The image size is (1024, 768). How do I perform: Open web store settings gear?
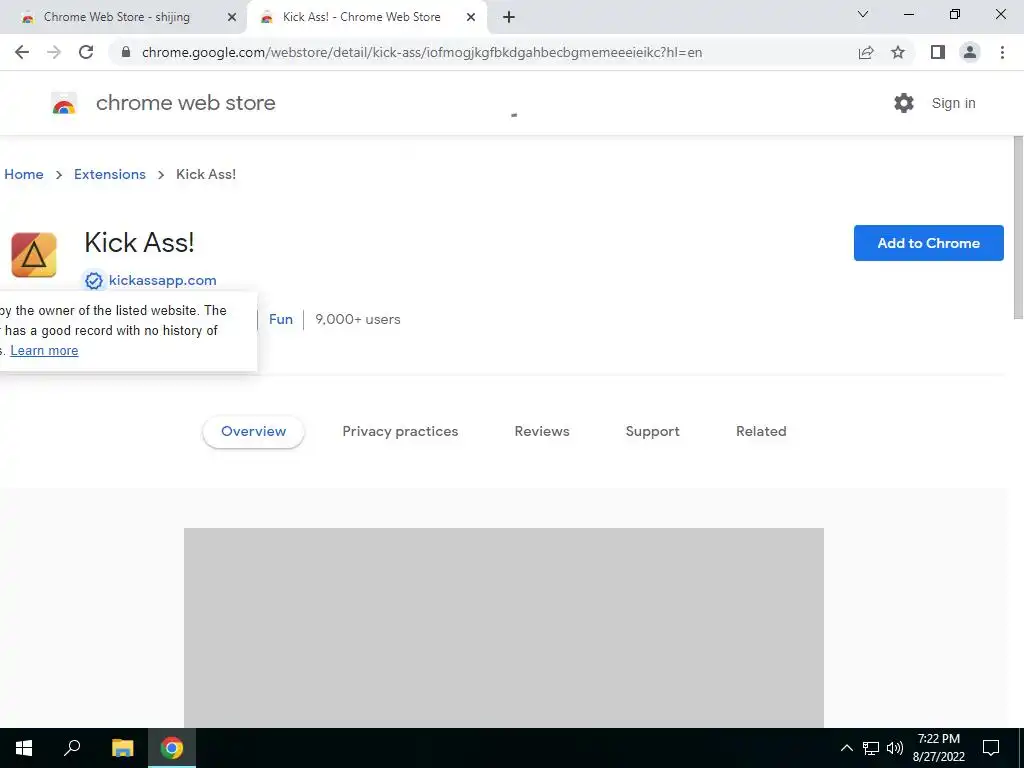pos(904,103)
